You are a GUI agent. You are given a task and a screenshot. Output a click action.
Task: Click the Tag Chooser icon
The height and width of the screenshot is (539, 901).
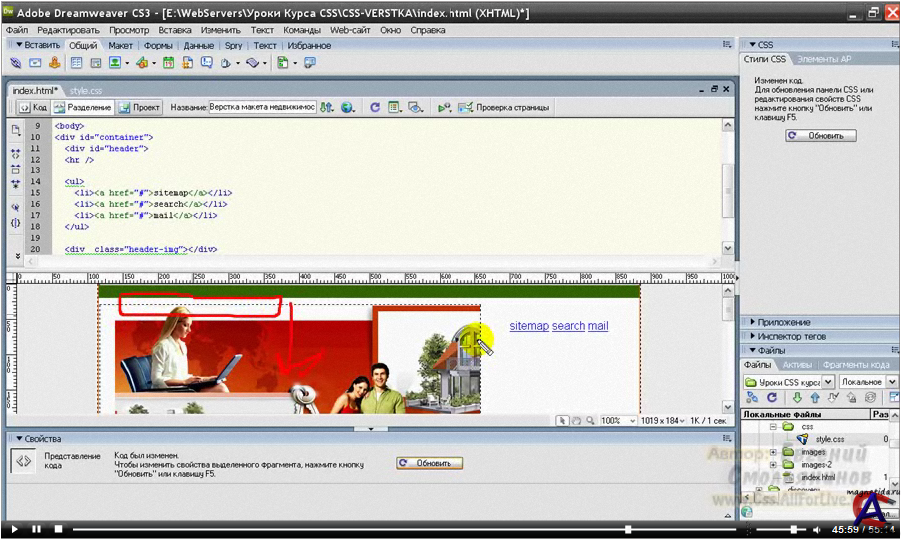click(x=310, y=63)
